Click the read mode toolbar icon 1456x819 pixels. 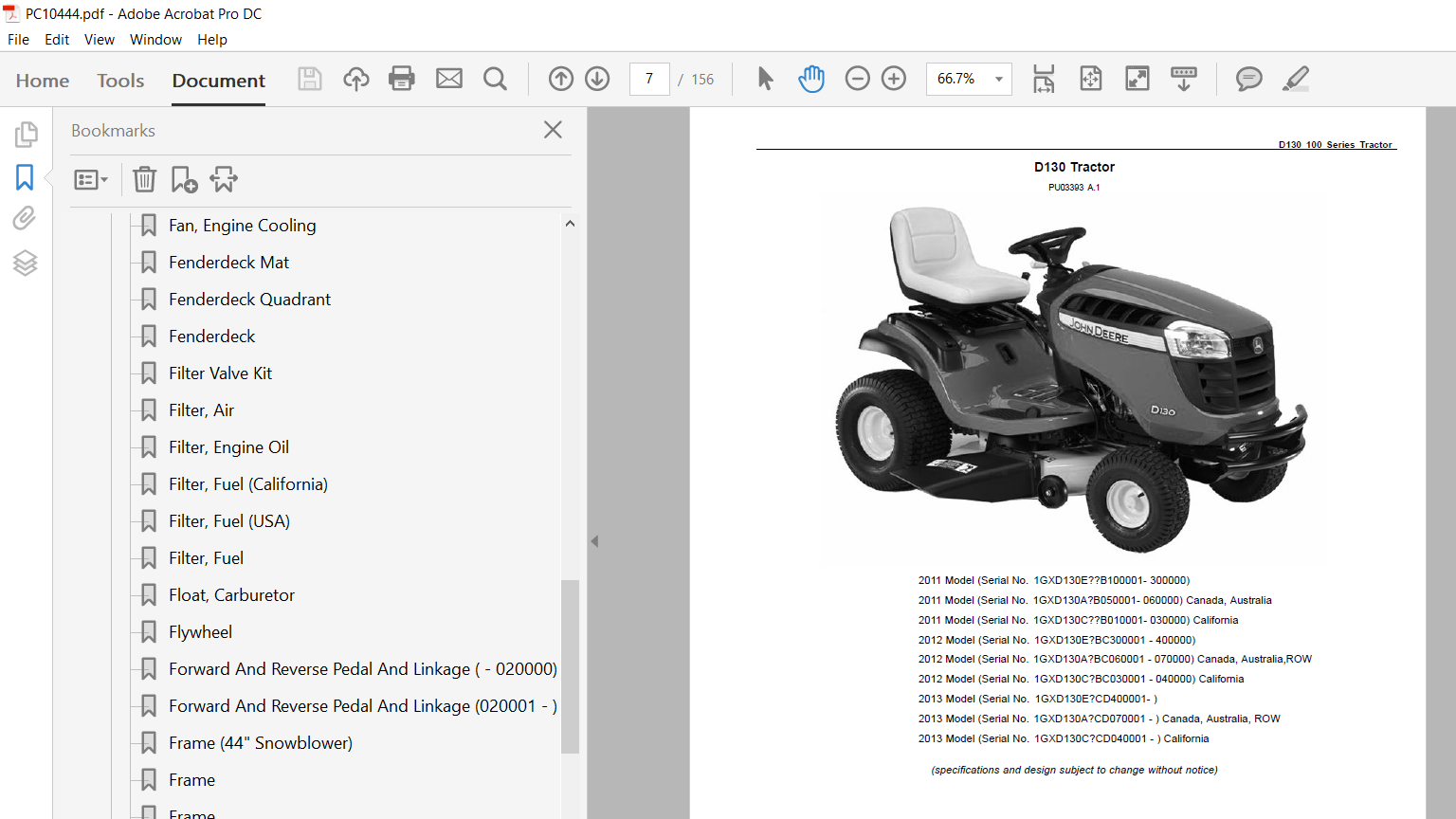(1184, 79)
